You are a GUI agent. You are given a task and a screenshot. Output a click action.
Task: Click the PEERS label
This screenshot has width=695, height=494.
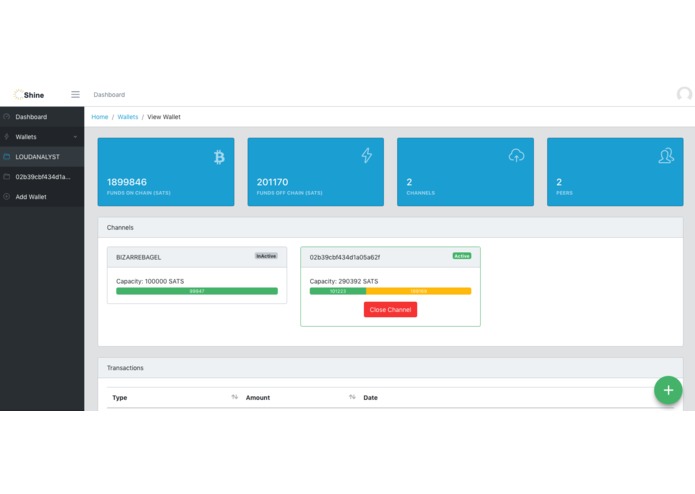(x=564, y=193)
